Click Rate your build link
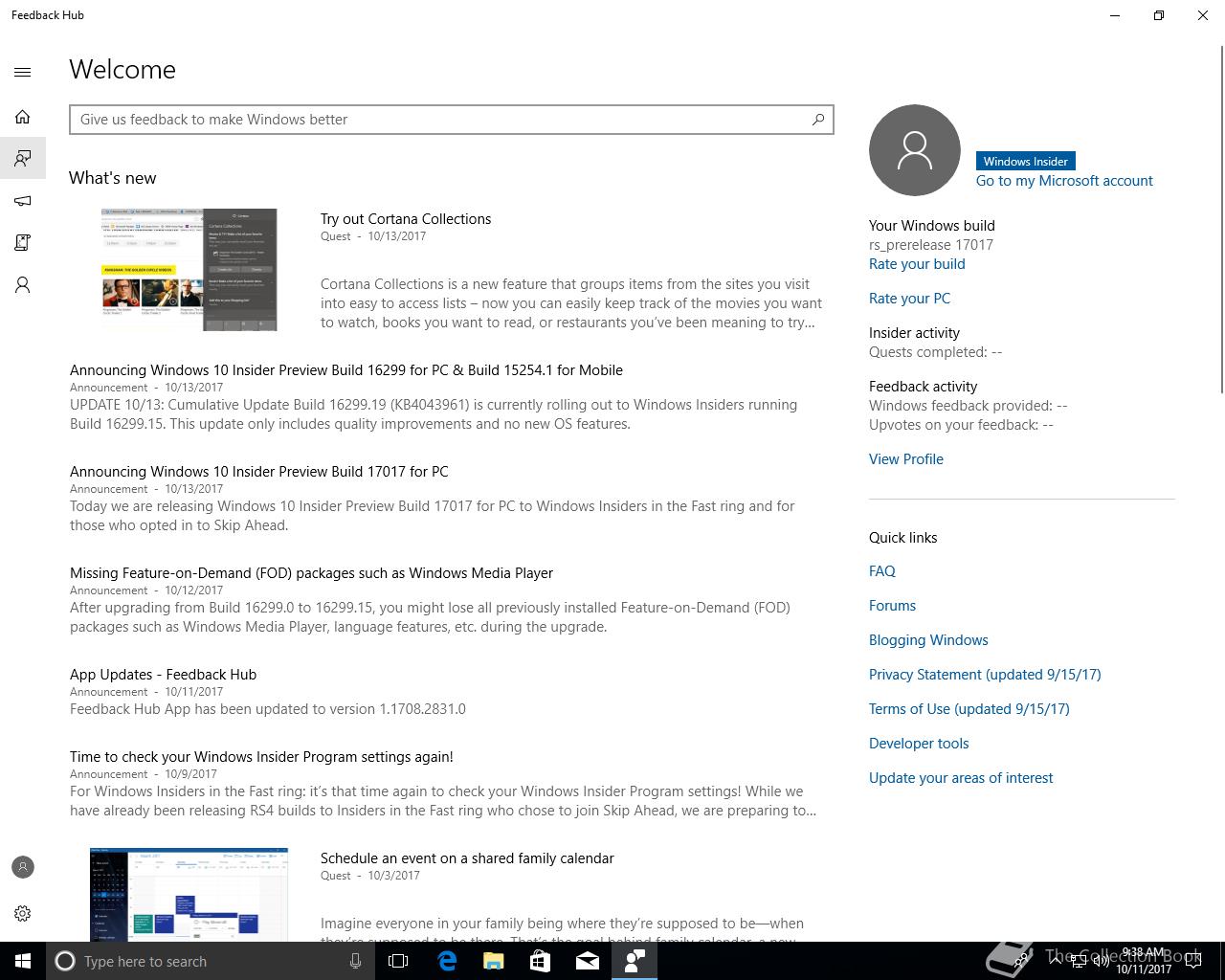This screenshot has height=980, width=1225. (x=917, y=264)
